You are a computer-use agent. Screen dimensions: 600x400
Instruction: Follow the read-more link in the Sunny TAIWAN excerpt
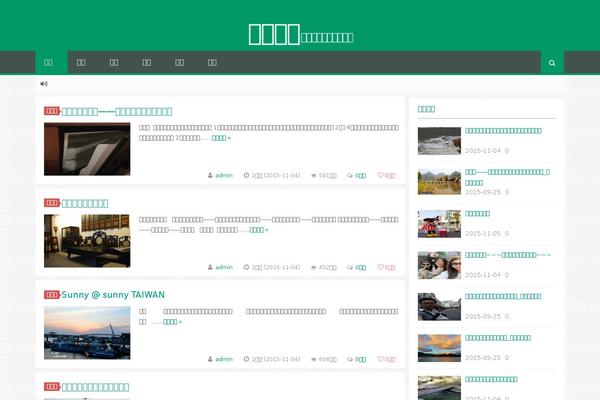(x=172, y=322)
